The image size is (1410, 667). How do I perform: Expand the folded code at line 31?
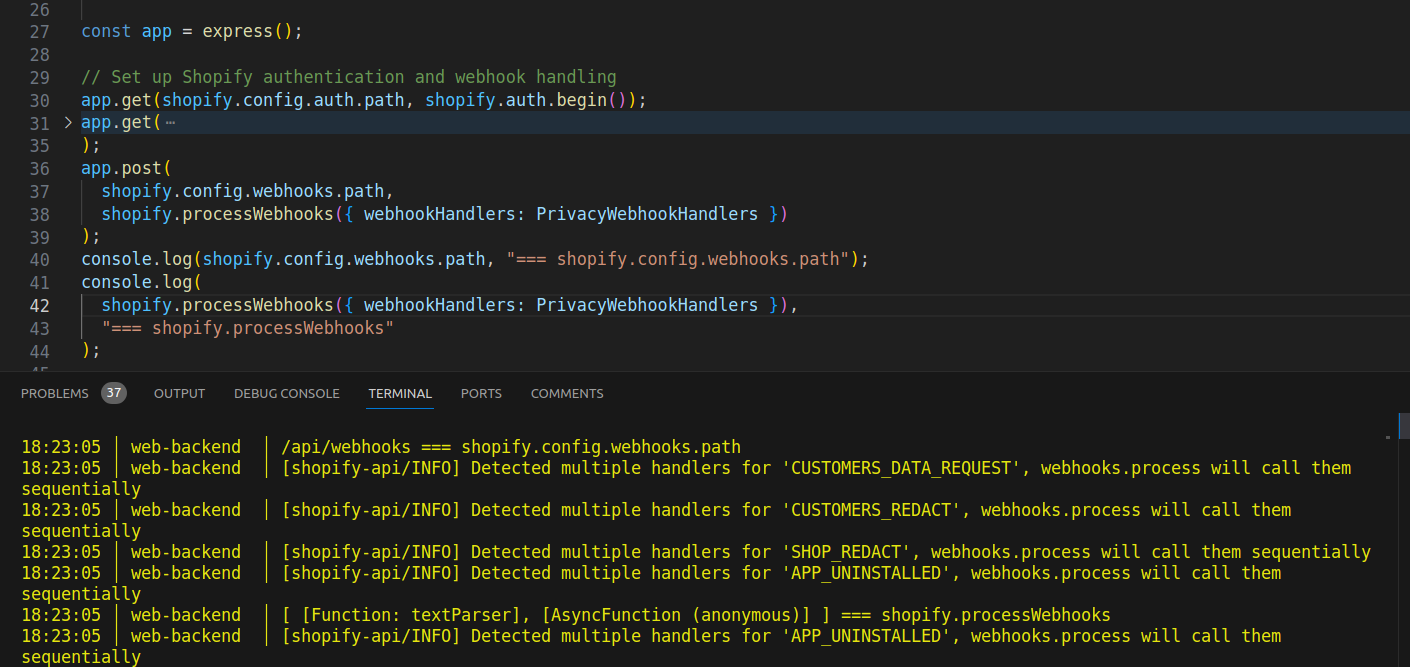click(x=68, y=122)
